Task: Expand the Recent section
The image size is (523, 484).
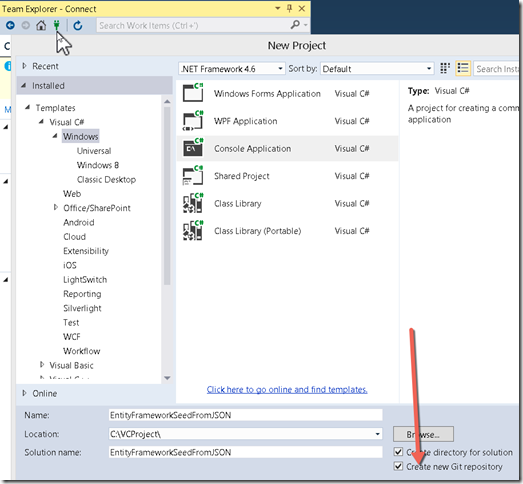Action: (24, 66)
